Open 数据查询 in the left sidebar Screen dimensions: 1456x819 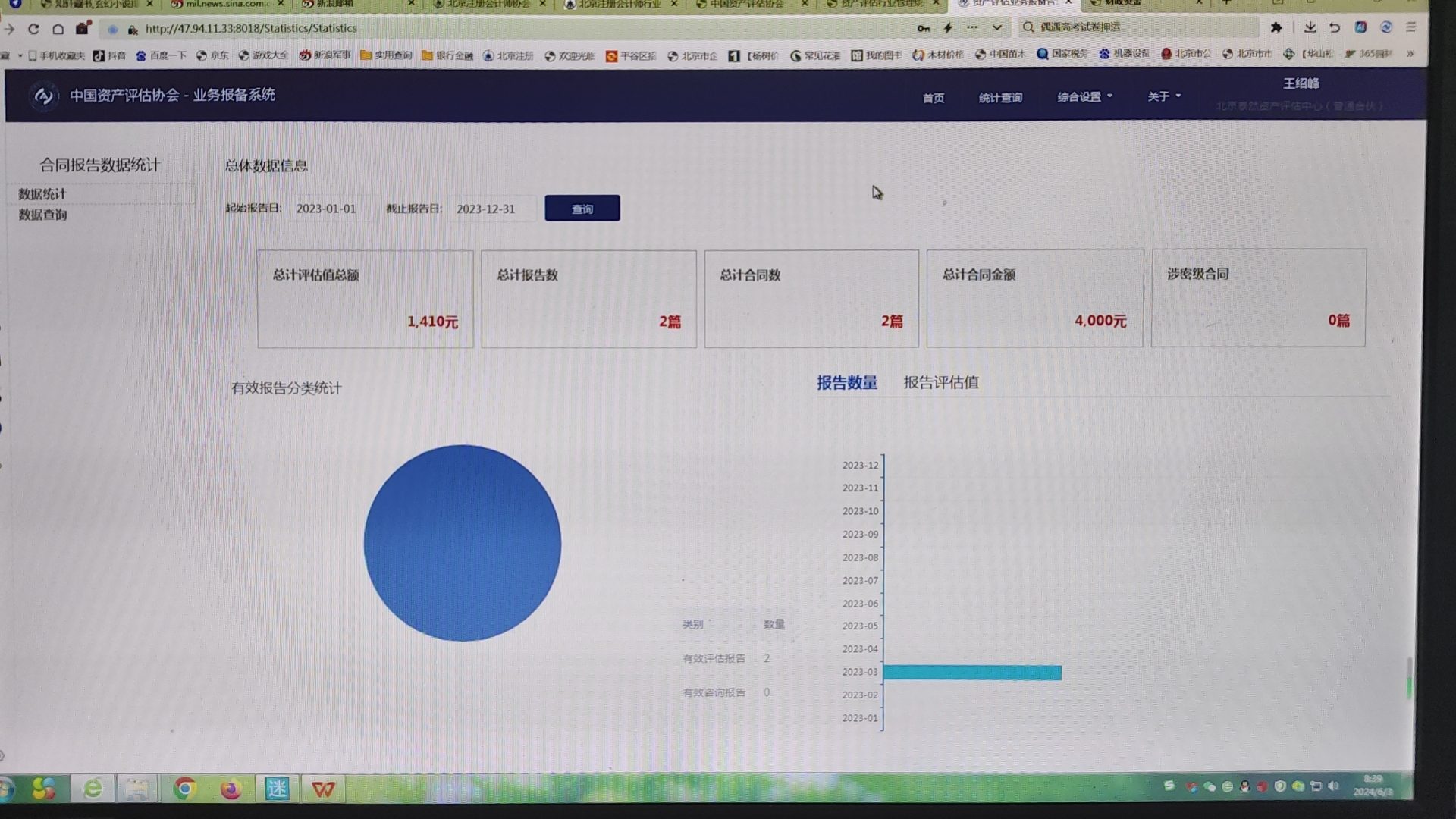(x=42, y=215)
